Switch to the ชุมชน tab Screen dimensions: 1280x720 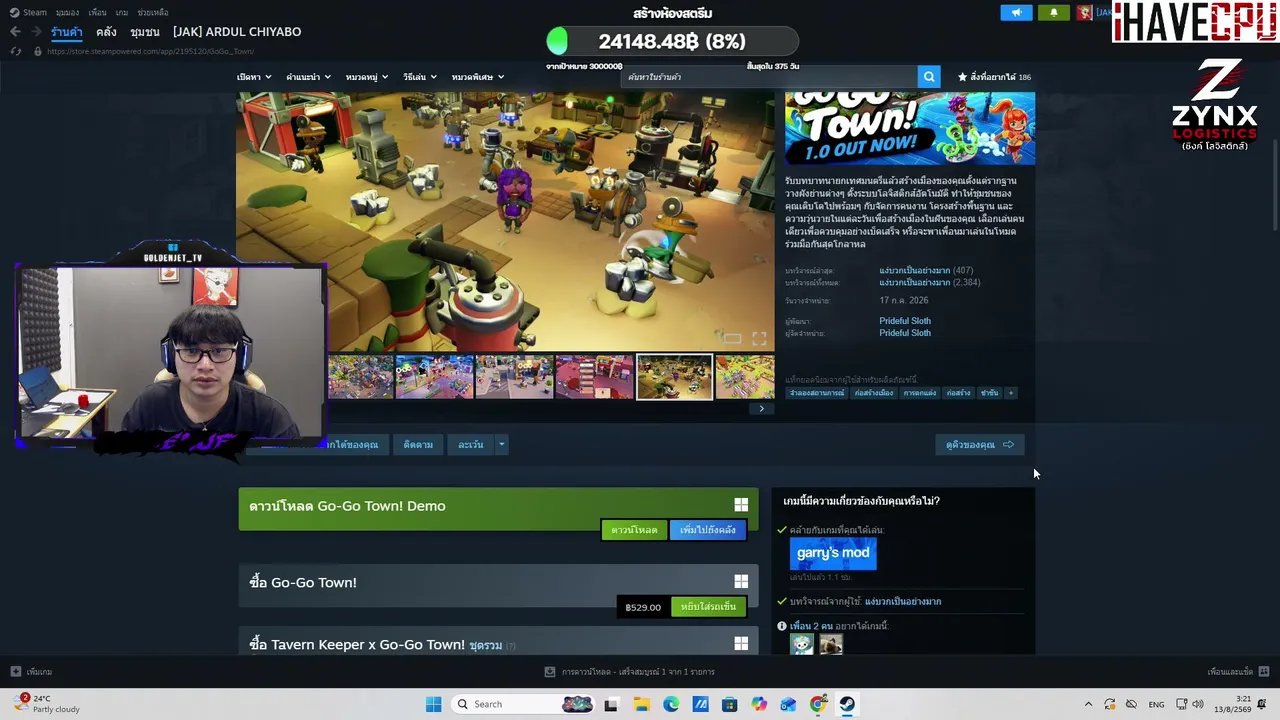click(x=145, y=32)
